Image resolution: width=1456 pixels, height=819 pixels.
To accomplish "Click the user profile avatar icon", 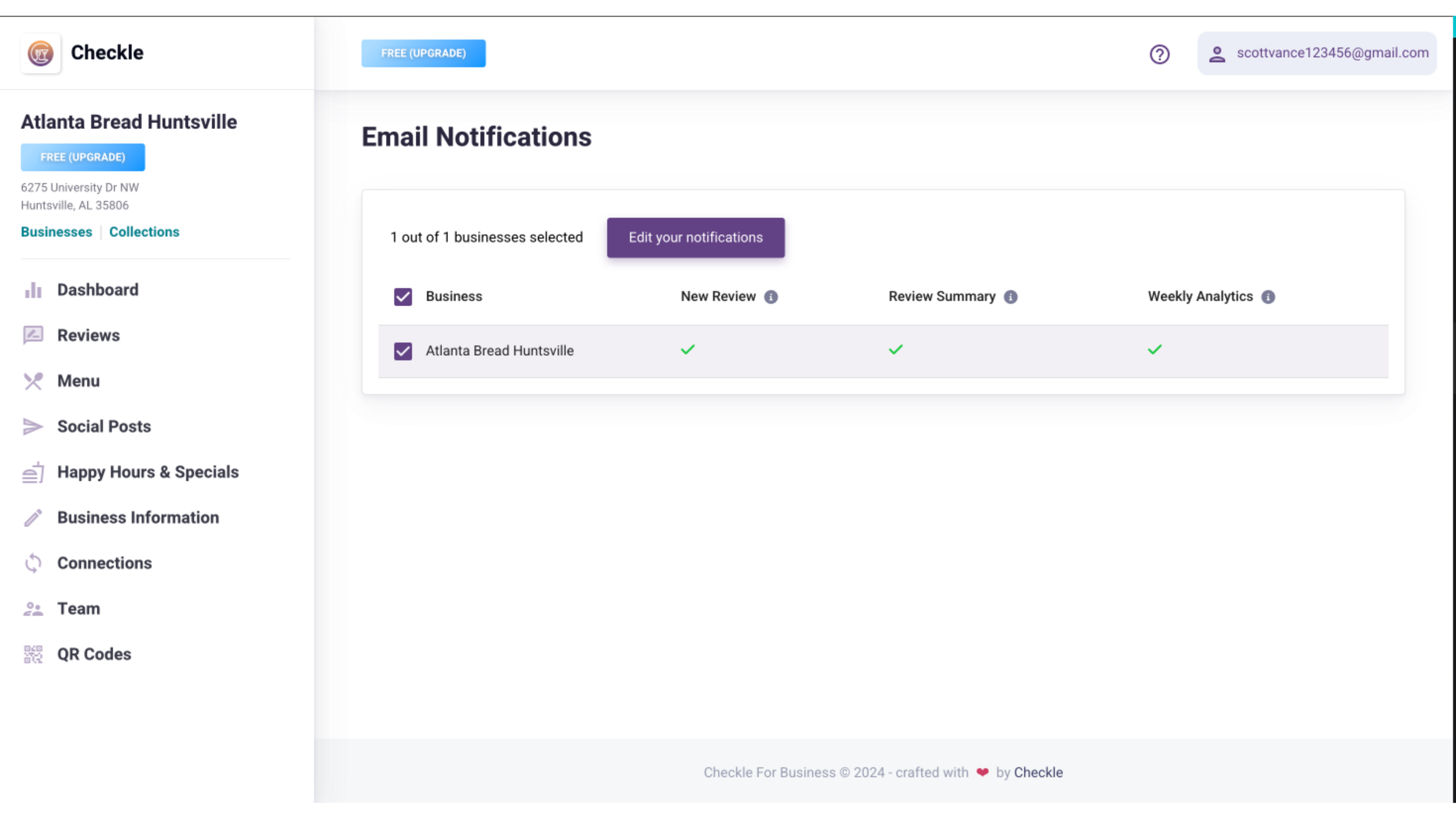I will (x=1217, y=54).
